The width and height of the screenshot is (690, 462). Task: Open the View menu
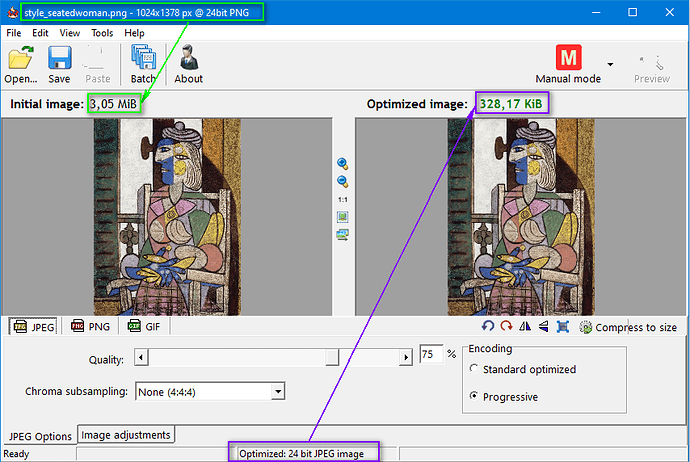click(70, 33)
